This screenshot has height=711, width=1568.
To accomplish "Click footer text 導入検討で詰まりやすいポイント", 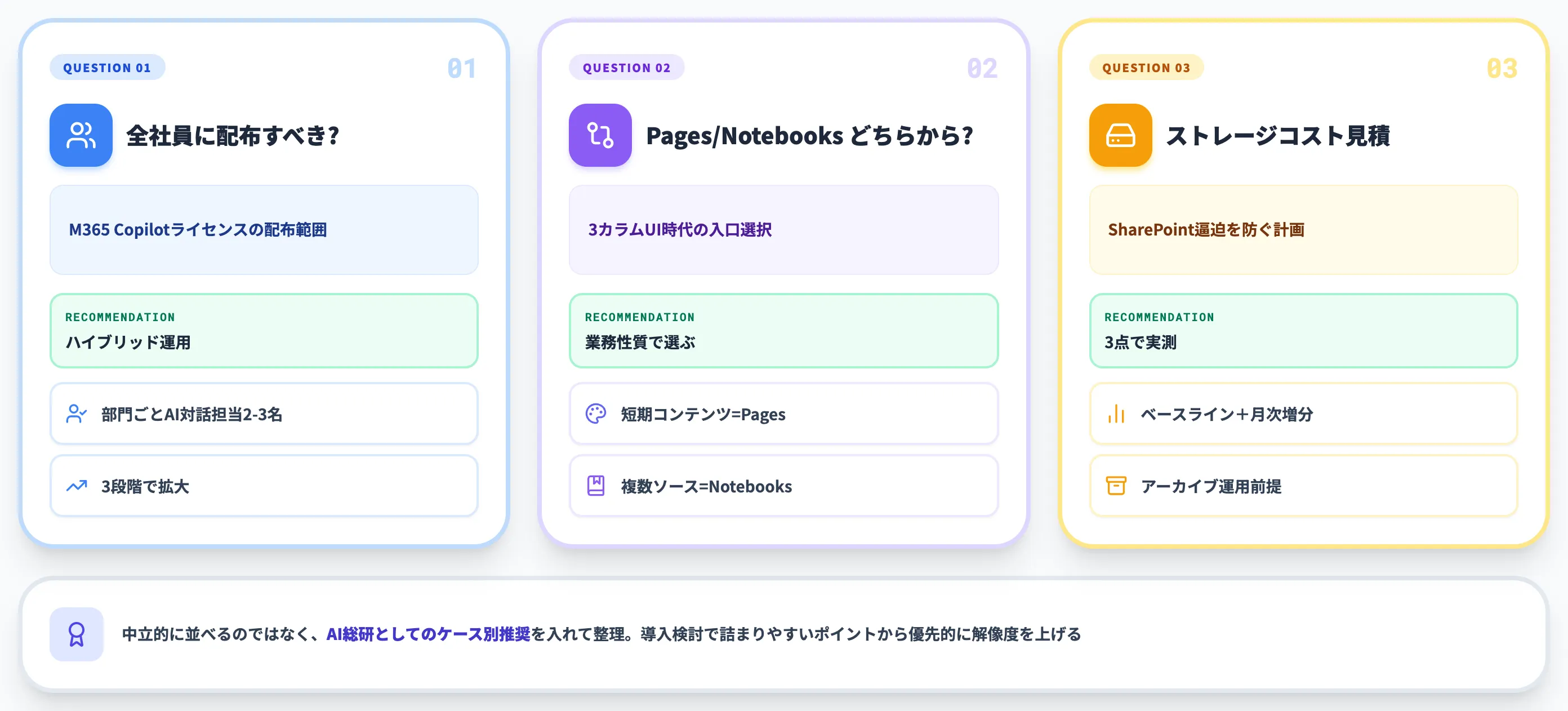I will 758,634.
